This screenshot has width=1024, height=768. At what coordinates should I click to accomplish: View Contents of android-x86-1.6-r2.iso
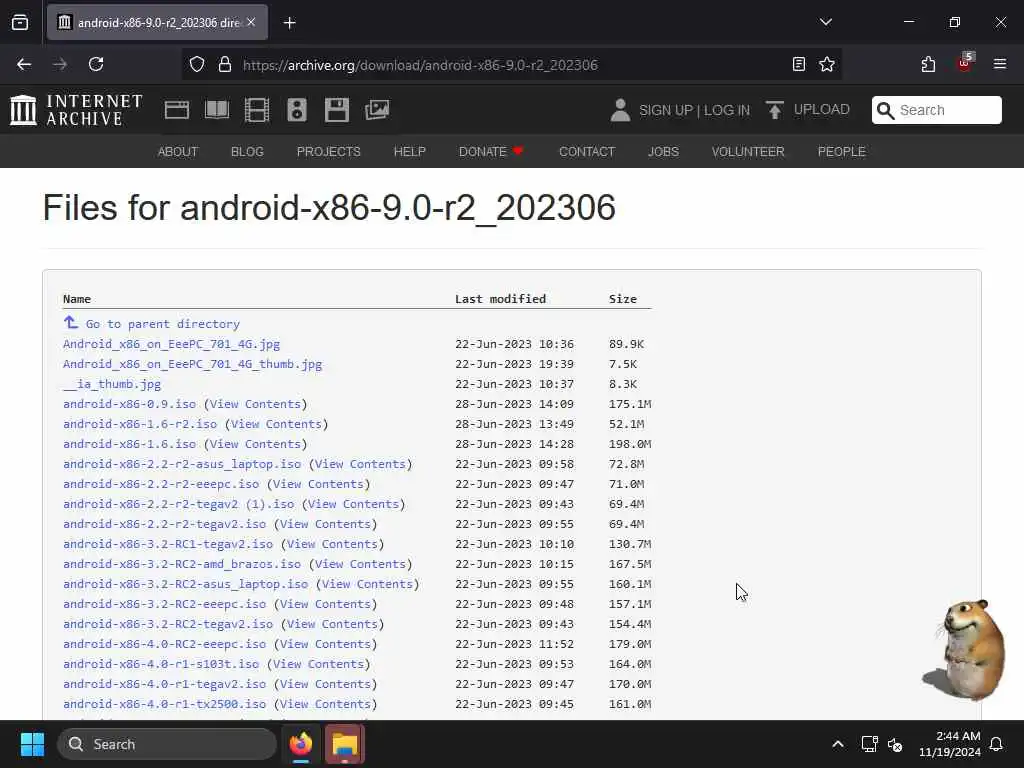[x=276, y=424]
